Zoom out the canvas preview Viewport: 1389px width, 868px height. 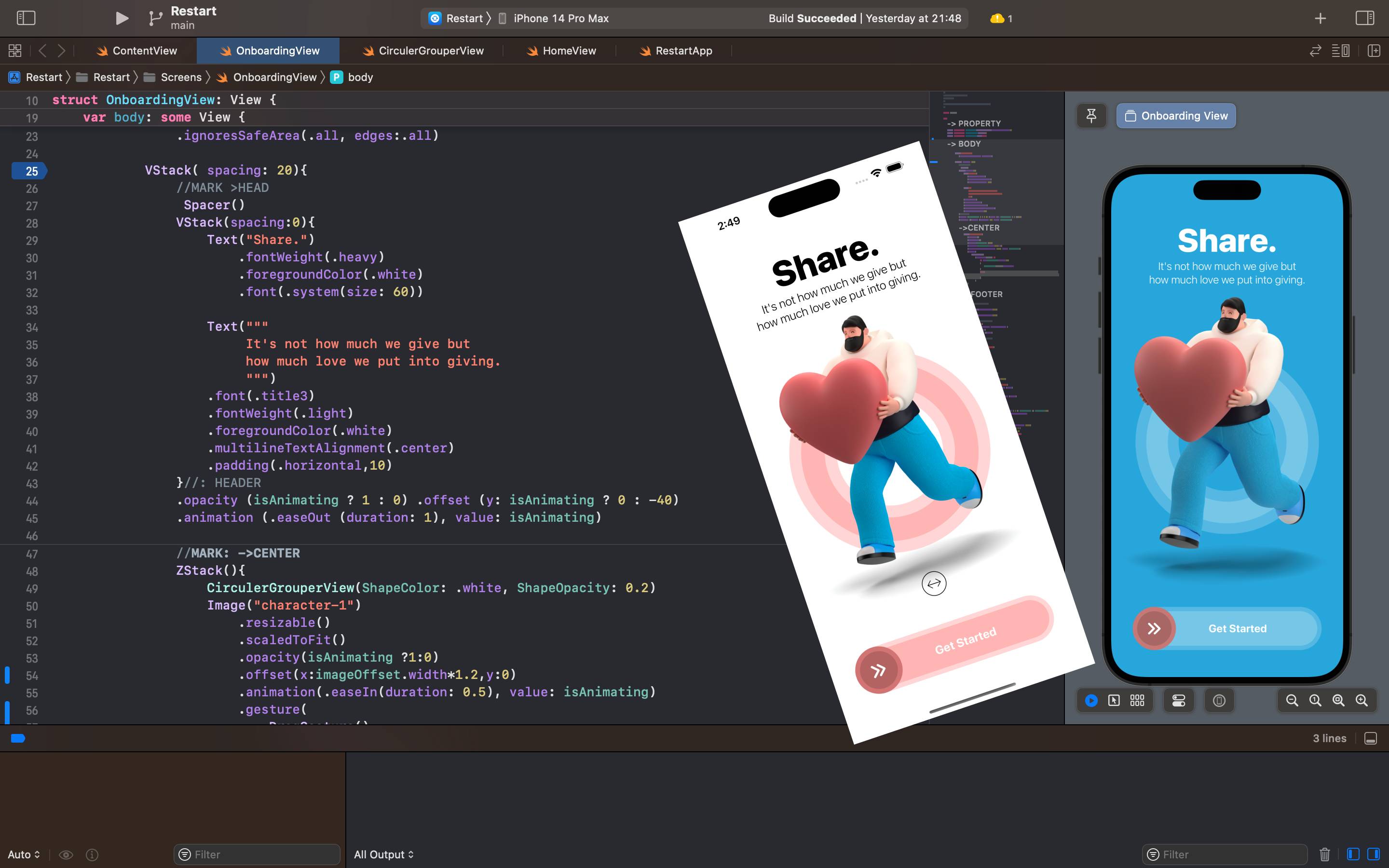click(x=1292, y=700)
